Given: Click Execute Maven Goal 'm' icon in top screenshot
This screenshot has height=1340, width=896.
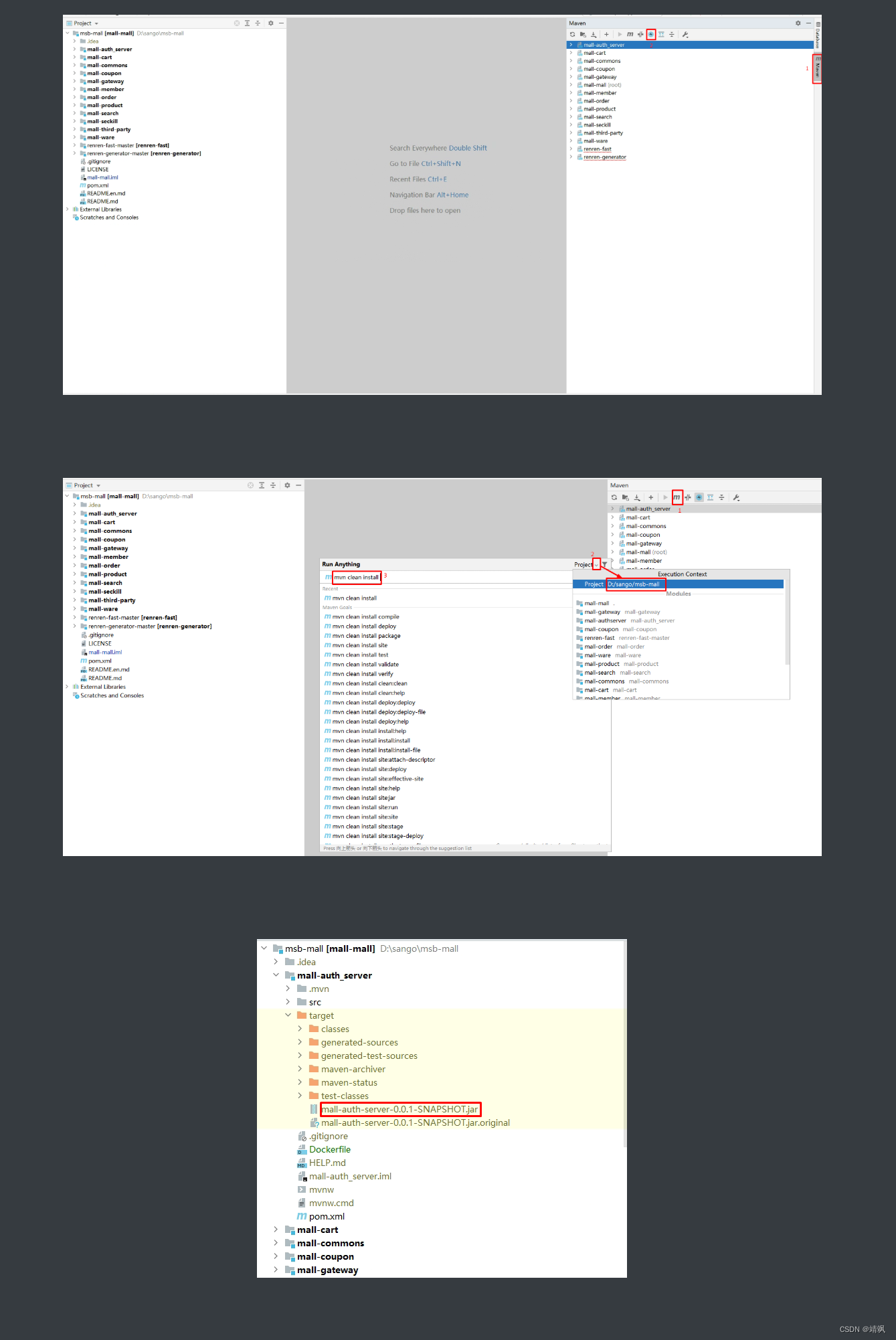Looking at the screenshot, I should point(630,34).
